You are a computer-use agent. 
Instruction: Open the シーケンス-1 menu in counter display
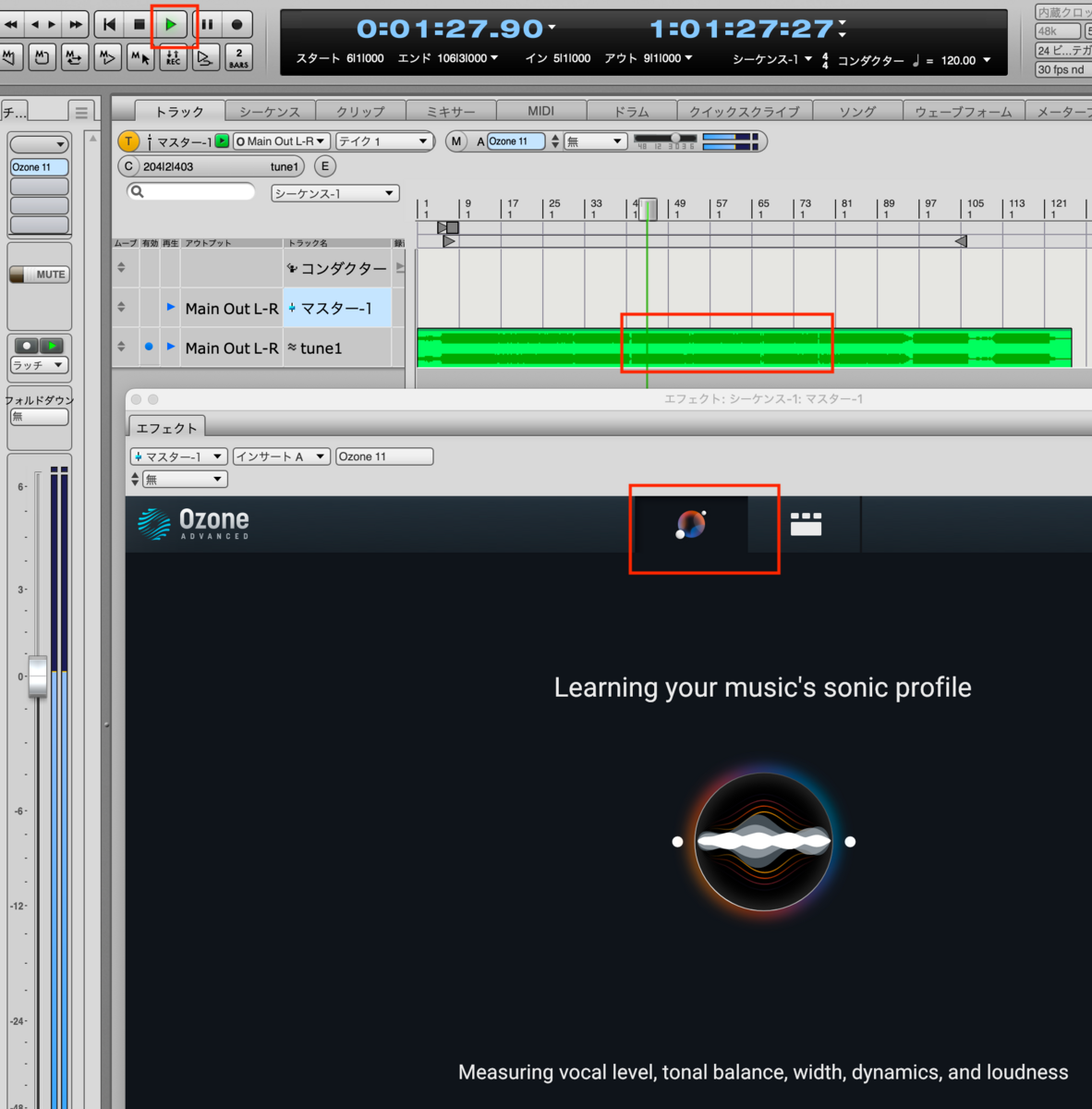coord(772,59)
